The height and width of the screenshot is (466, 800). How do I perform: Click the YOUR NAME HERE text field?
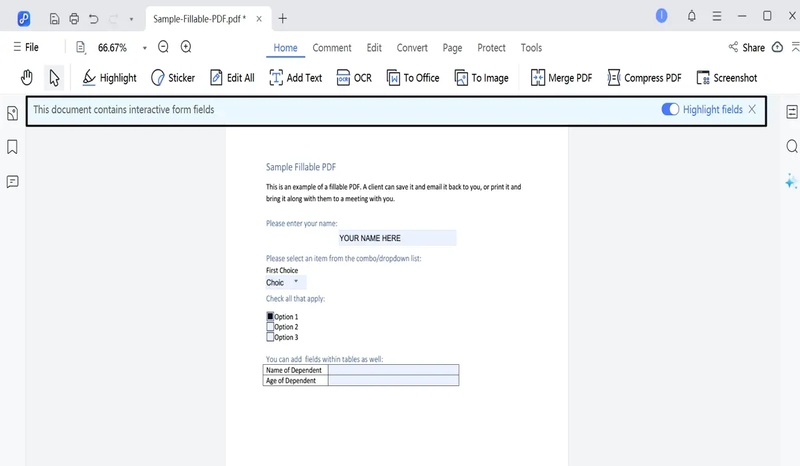point(397,238)
